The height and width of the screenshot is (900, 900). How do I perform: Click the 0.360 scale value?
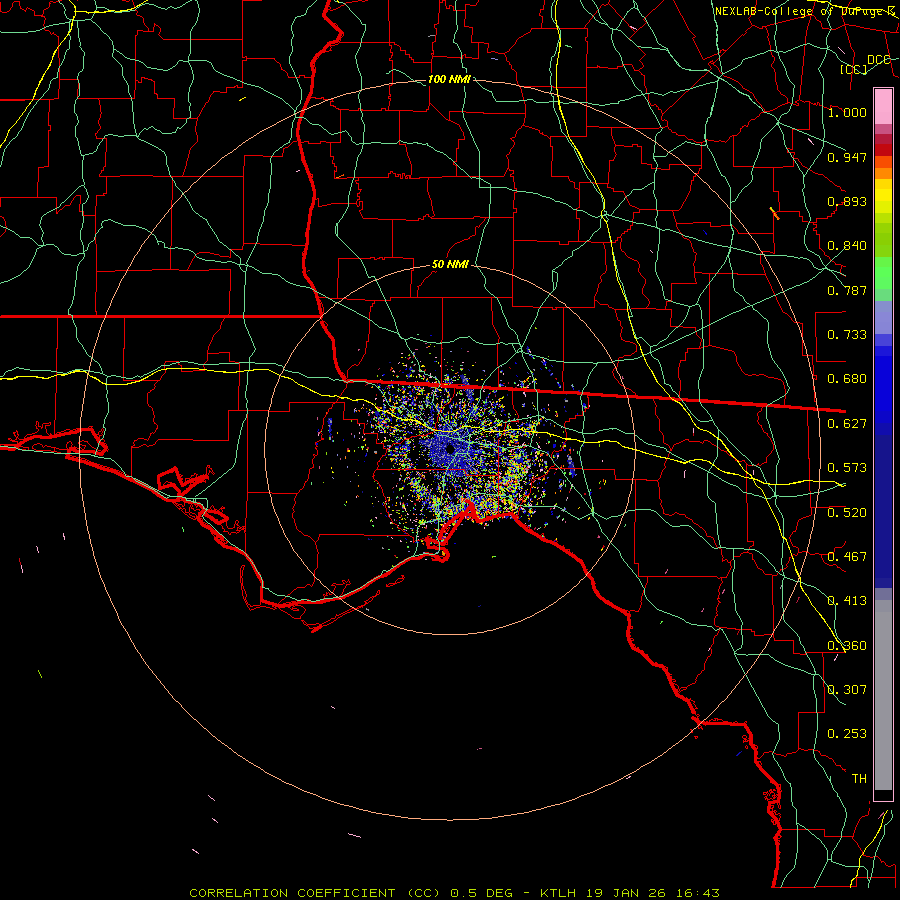click(847, 646)
